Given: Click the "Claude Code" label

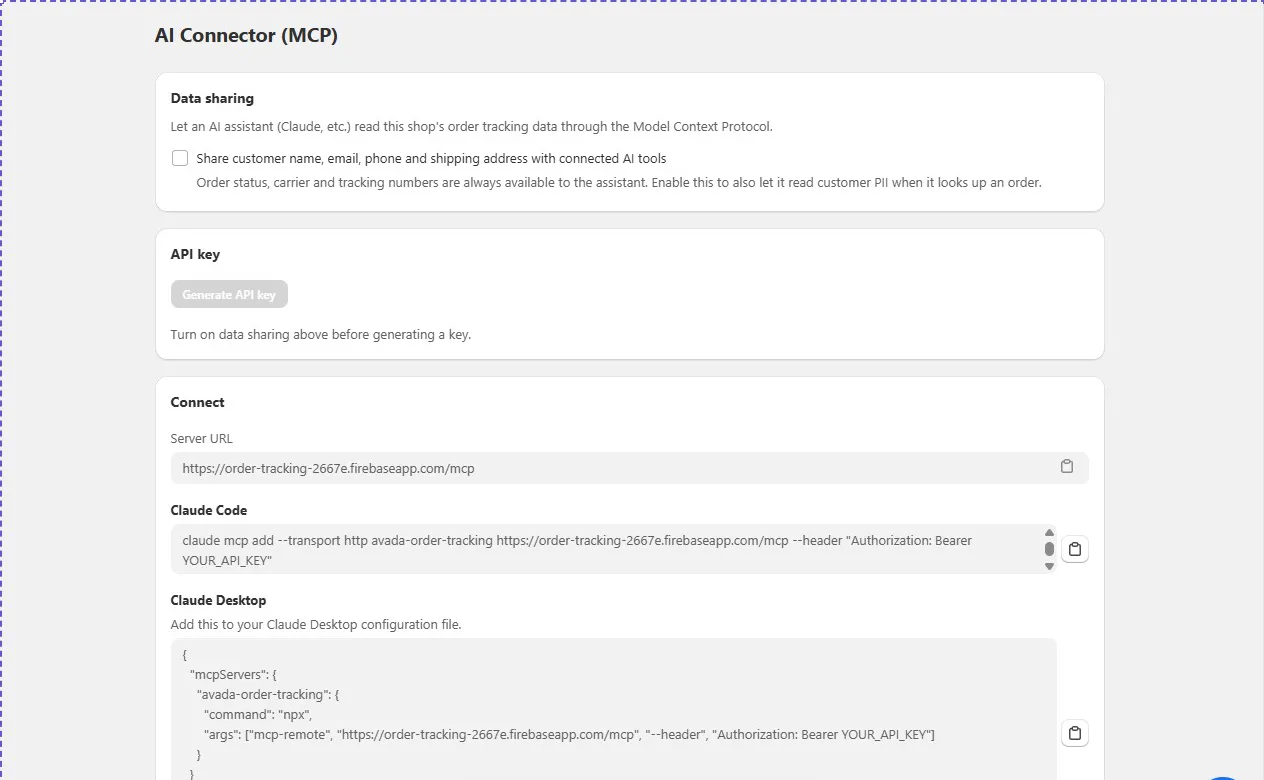Looking at the screenshot, I should click(x=209, y=510).
